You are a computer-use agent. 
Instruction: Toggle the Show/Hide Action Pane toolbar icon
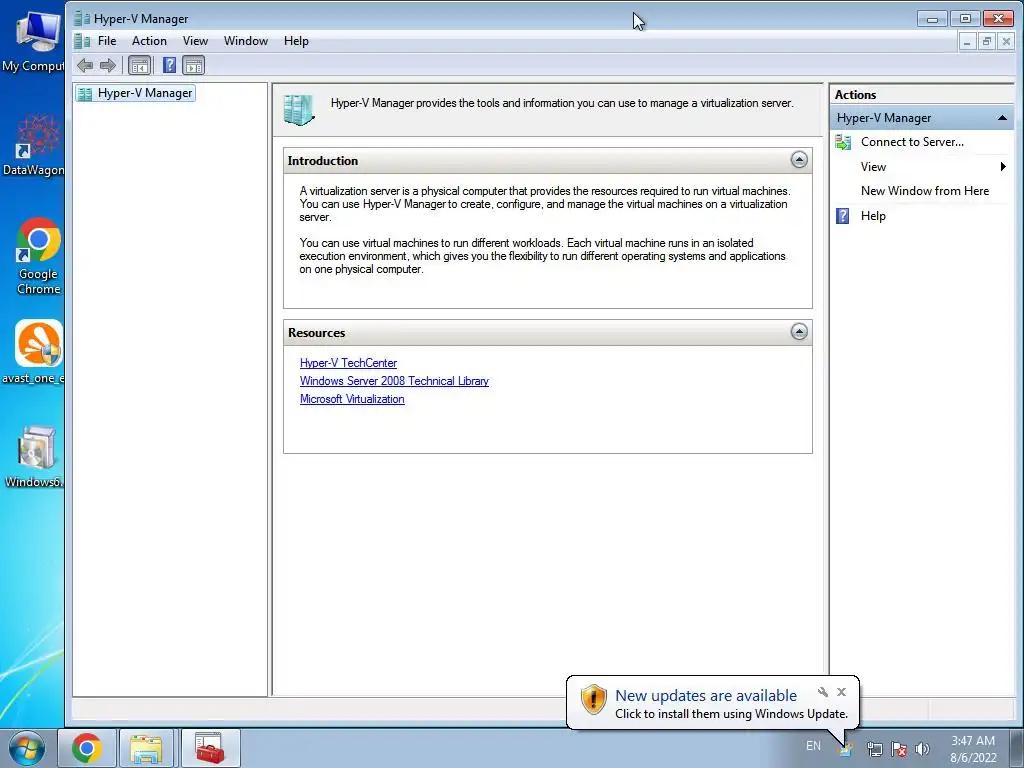pyautogui.click(x=193, y=65)
